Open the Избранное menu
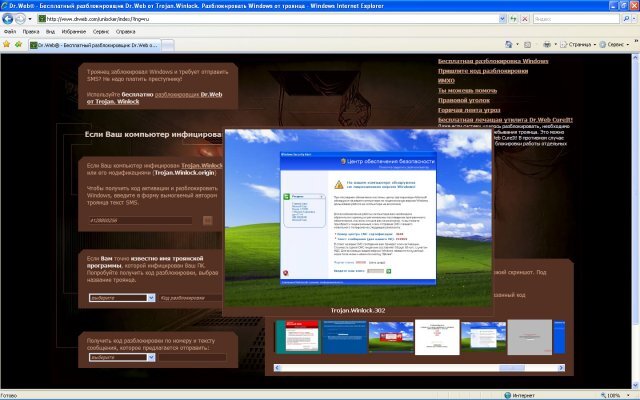The height and width of the screenshot is (400, 640). pyautogui.click(x=74, y=31)
